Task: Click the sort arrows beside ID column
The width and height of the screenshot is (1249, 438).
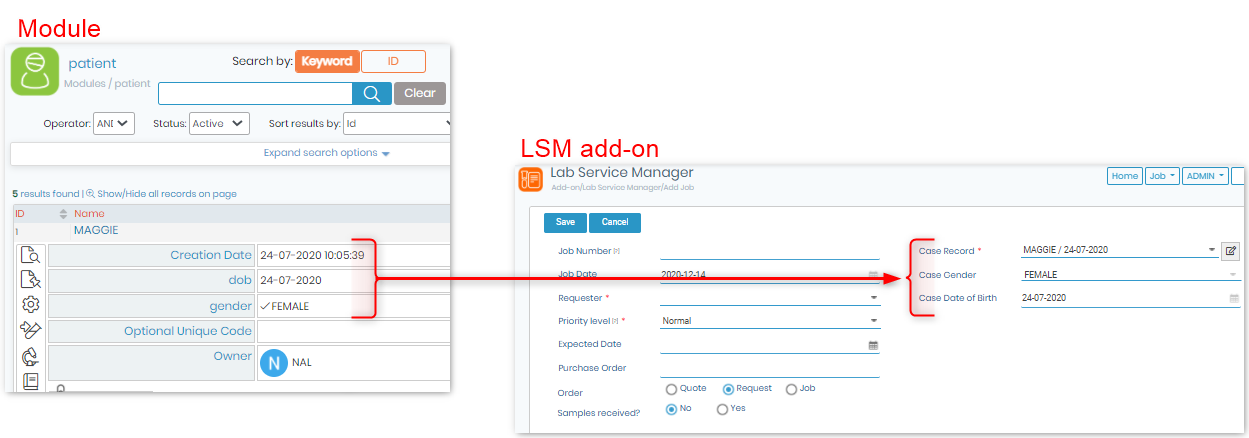Action: (64, 214)
